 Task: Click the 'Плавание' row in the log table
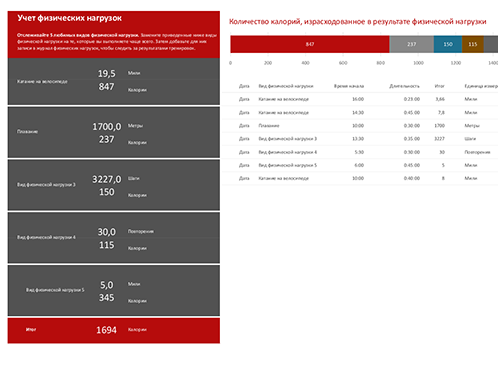tap(360, 126)
